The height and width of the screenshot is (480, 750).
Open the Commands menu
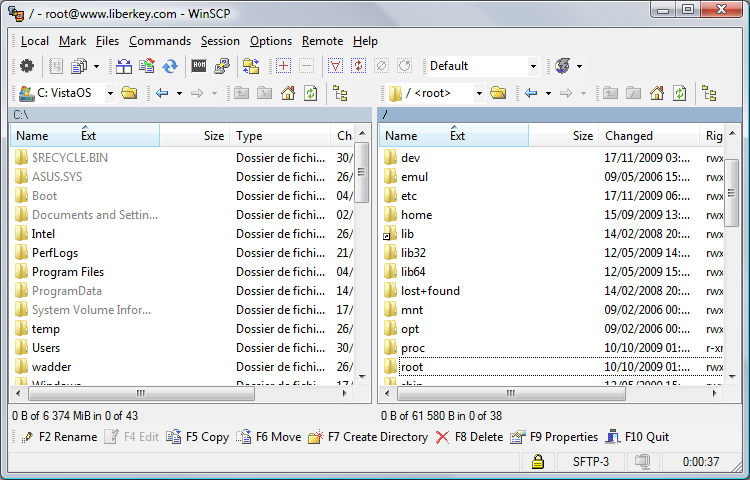point(159,41)
